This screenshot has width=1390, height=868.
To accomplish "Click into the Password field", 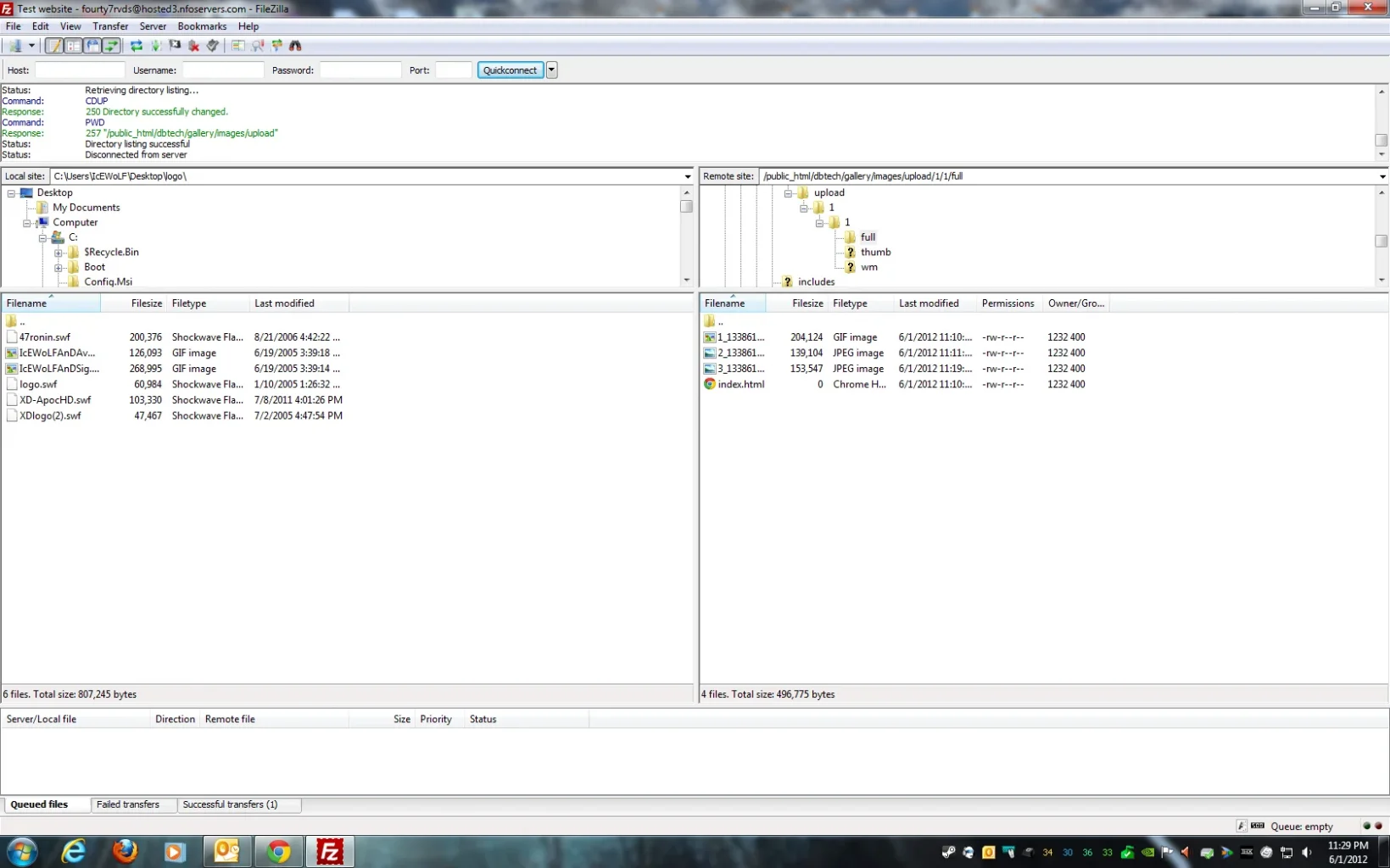I will (360, 70).
